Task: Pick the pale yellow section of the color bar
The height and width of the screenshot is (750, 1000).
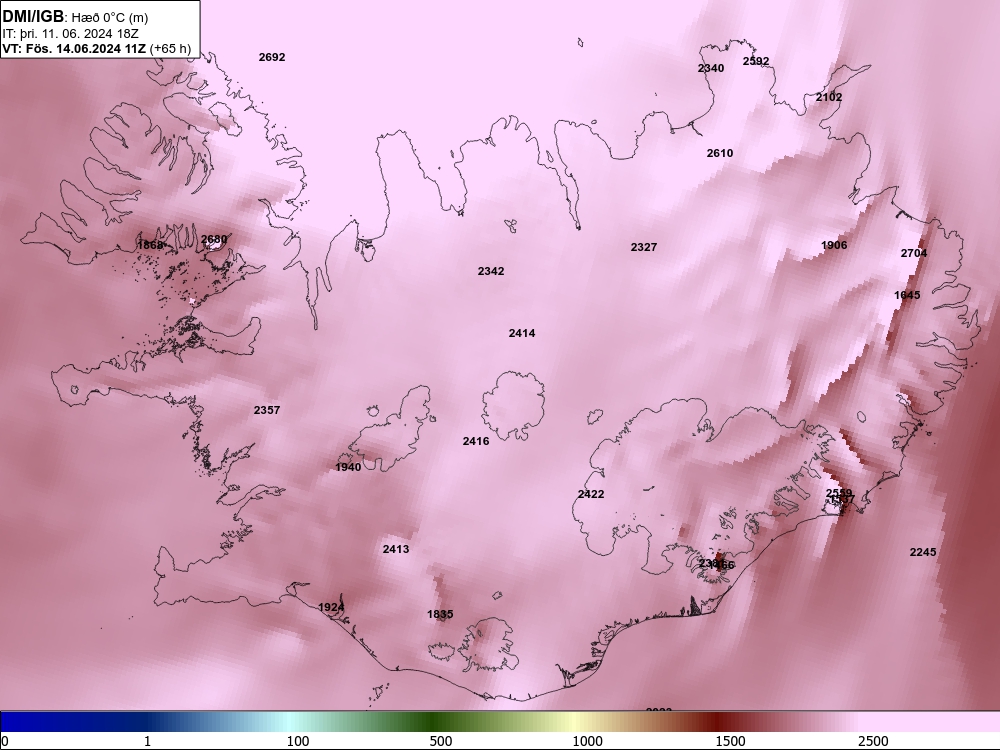Action: (574, 722)
